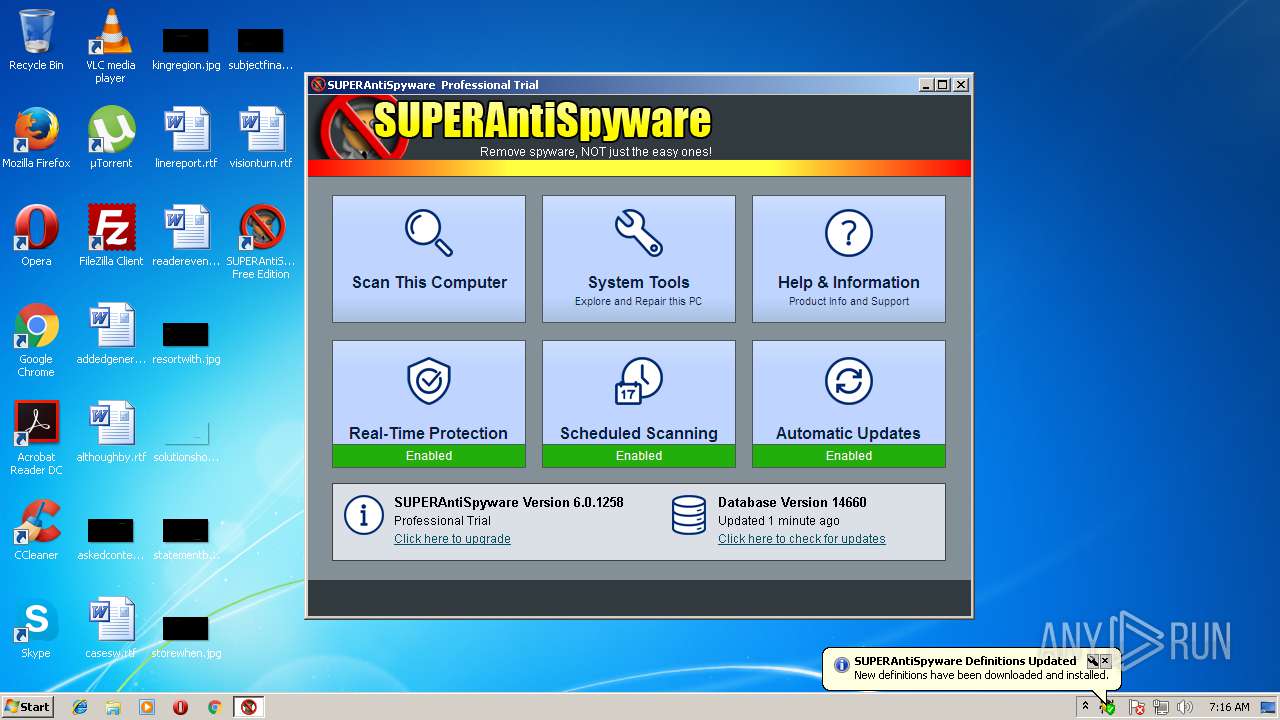Select kingregion.jpg file on desktop
This screenshot has width=1280, height=720.
point(186,48)
